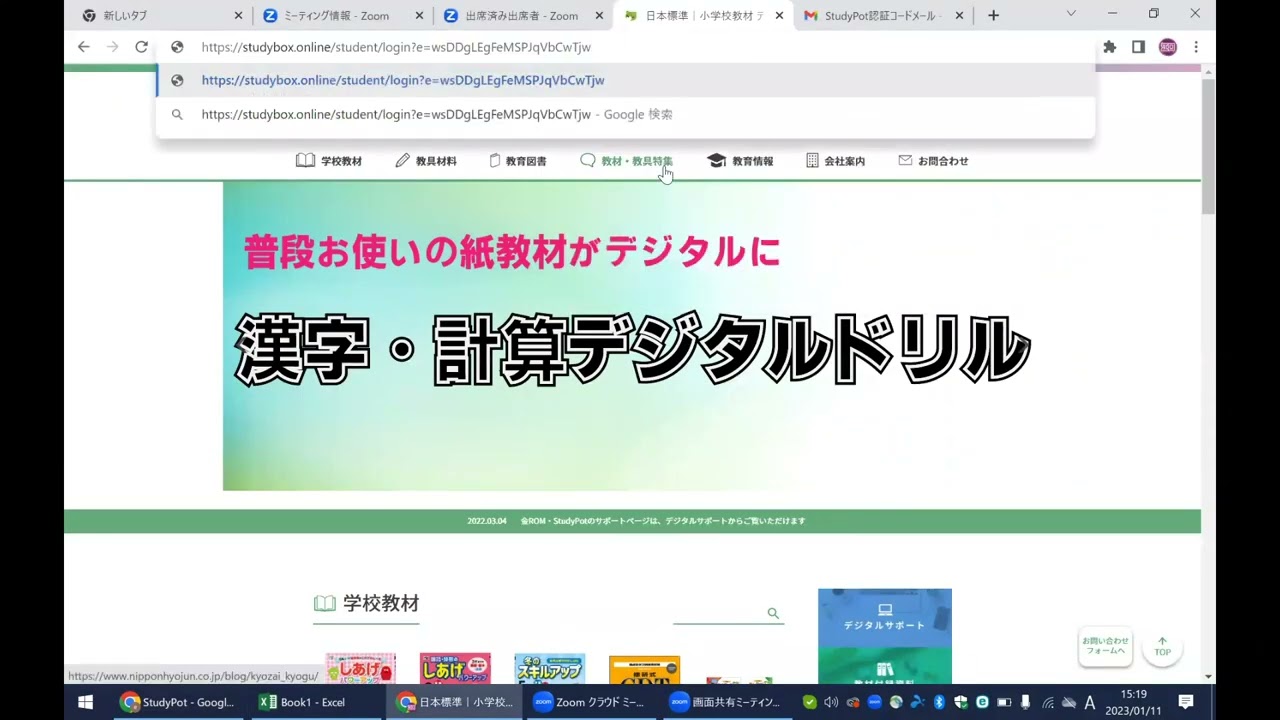Open 日本標準 Chrome taskbar item
Viewport: 1280px width, 720px height.
[455, 702]
